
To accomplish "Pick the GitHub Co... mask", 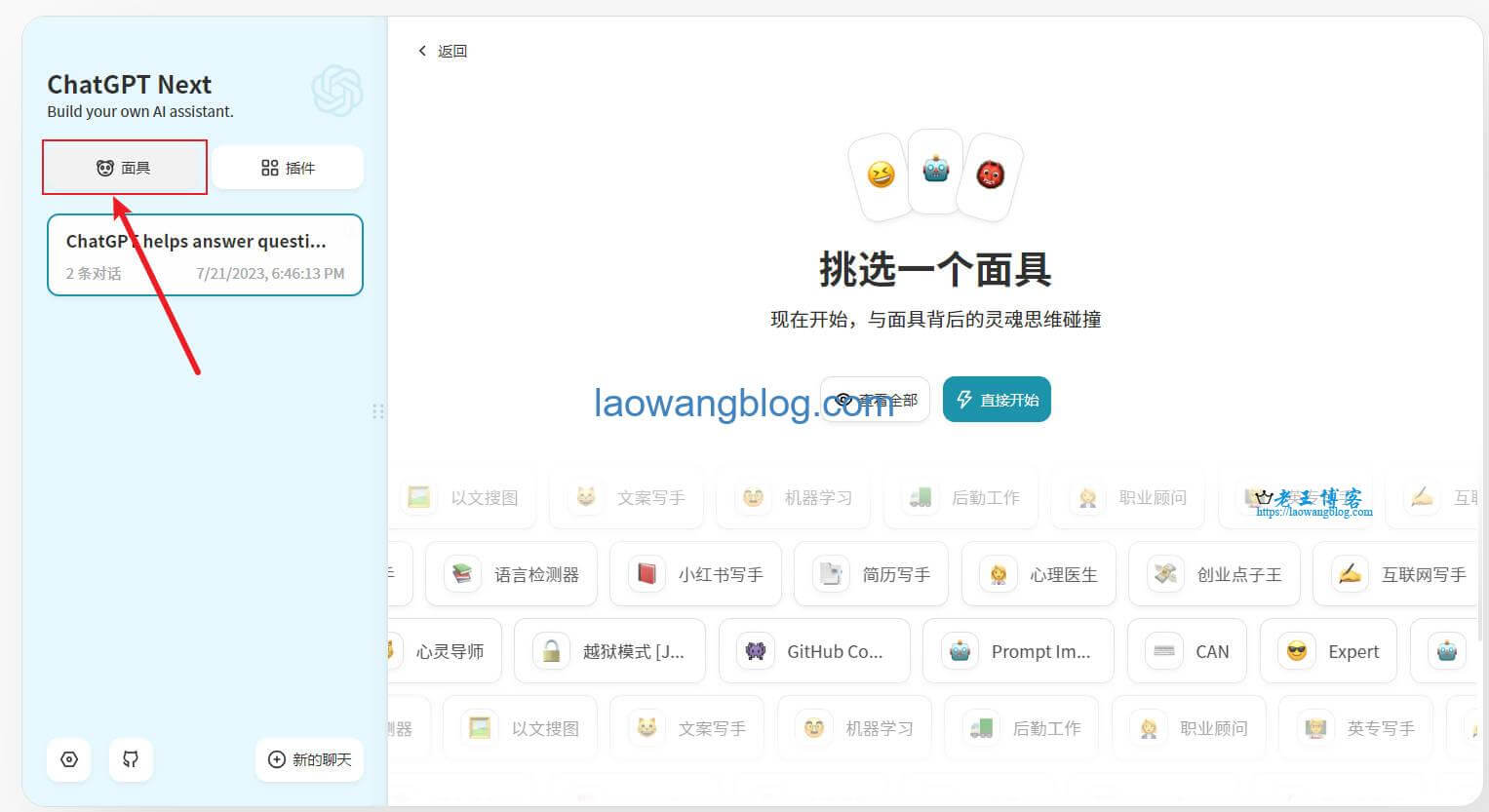I will pyautogui.click(x=814, y=651).
